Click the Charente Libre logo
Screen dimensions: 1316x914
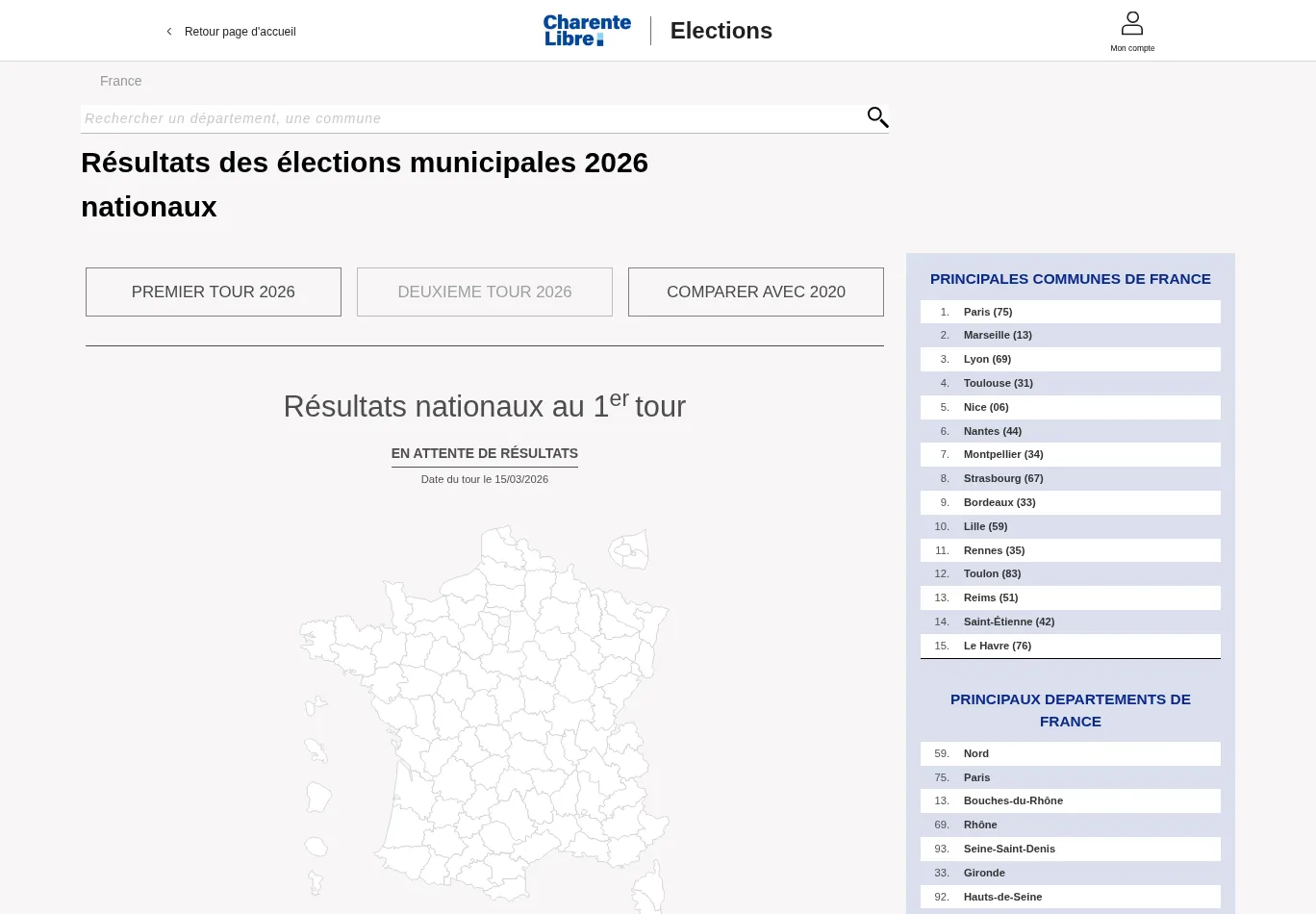click(x=587, y=31)
